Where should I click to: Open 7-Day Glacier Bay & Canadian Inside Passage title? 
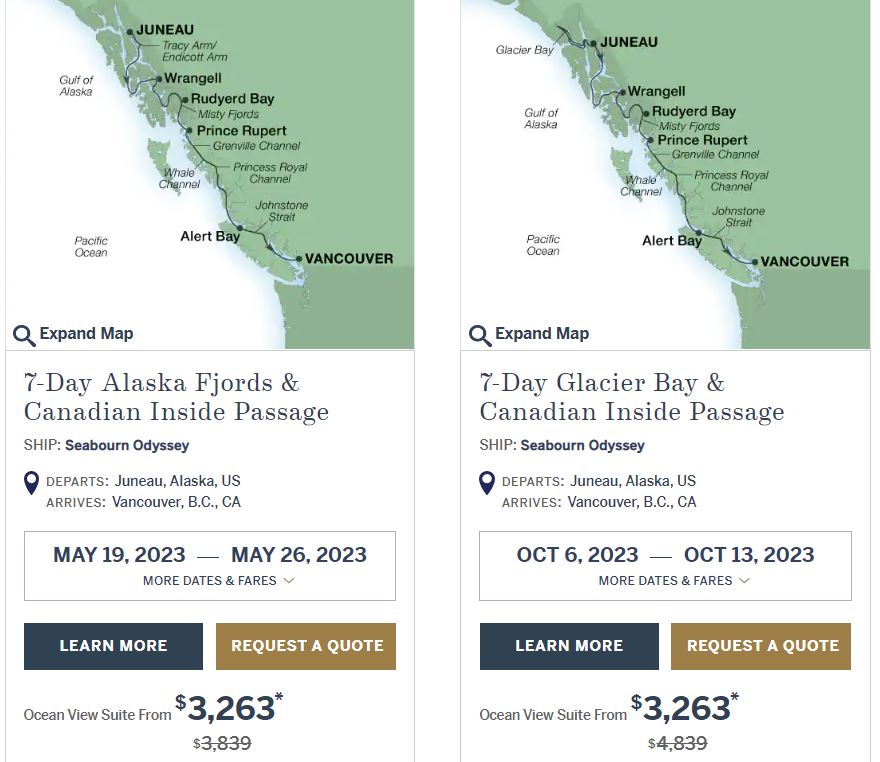click(632, 397)
